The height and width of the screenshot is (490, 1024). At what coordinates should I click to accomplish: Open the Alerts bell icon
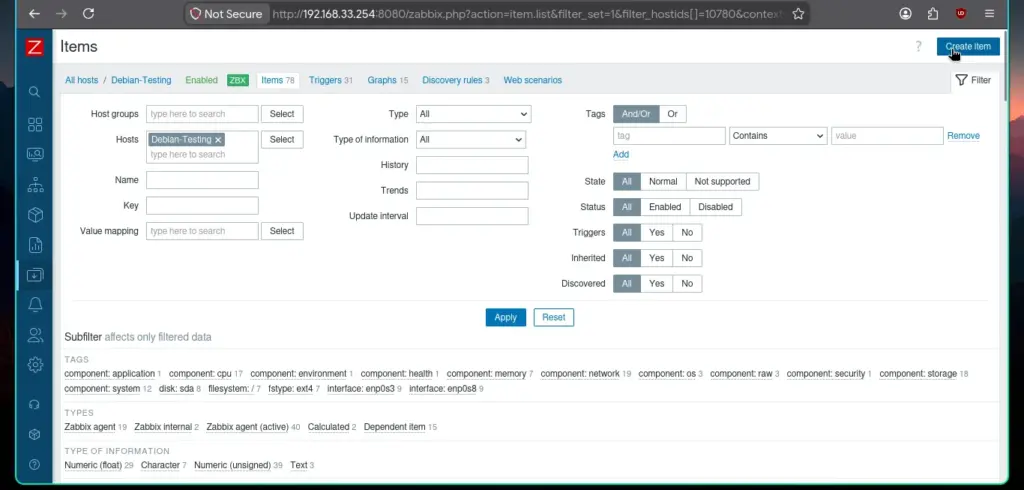[x=35, y=304]
